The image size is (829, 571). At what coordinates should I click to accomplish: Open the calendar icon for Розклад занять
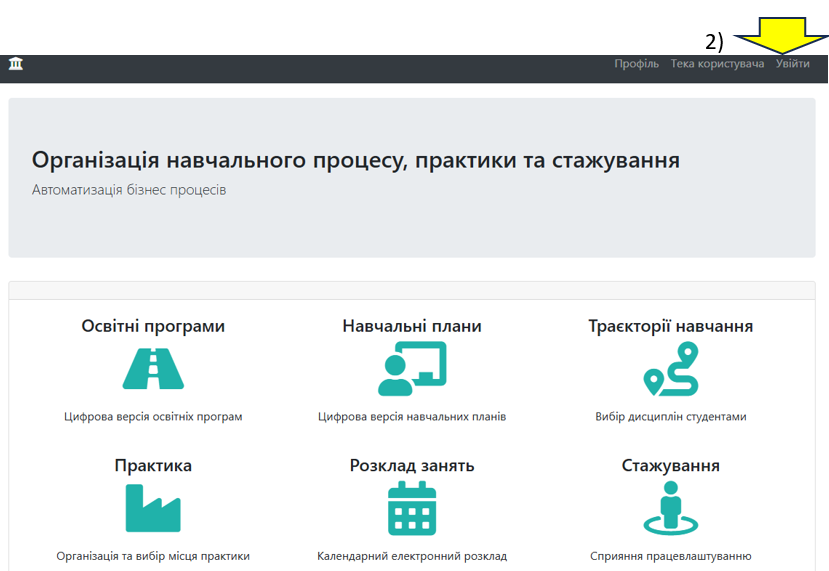(x=412, y=508)
